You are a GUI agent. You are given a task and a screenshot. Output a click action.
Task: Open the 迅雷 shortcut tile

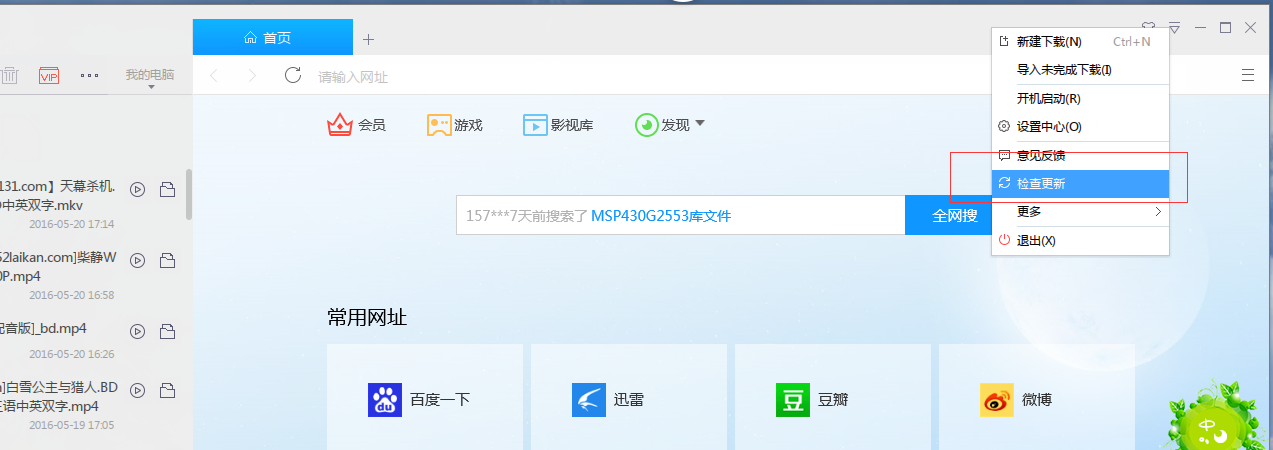pyautogui.click(x=629, y=397)
